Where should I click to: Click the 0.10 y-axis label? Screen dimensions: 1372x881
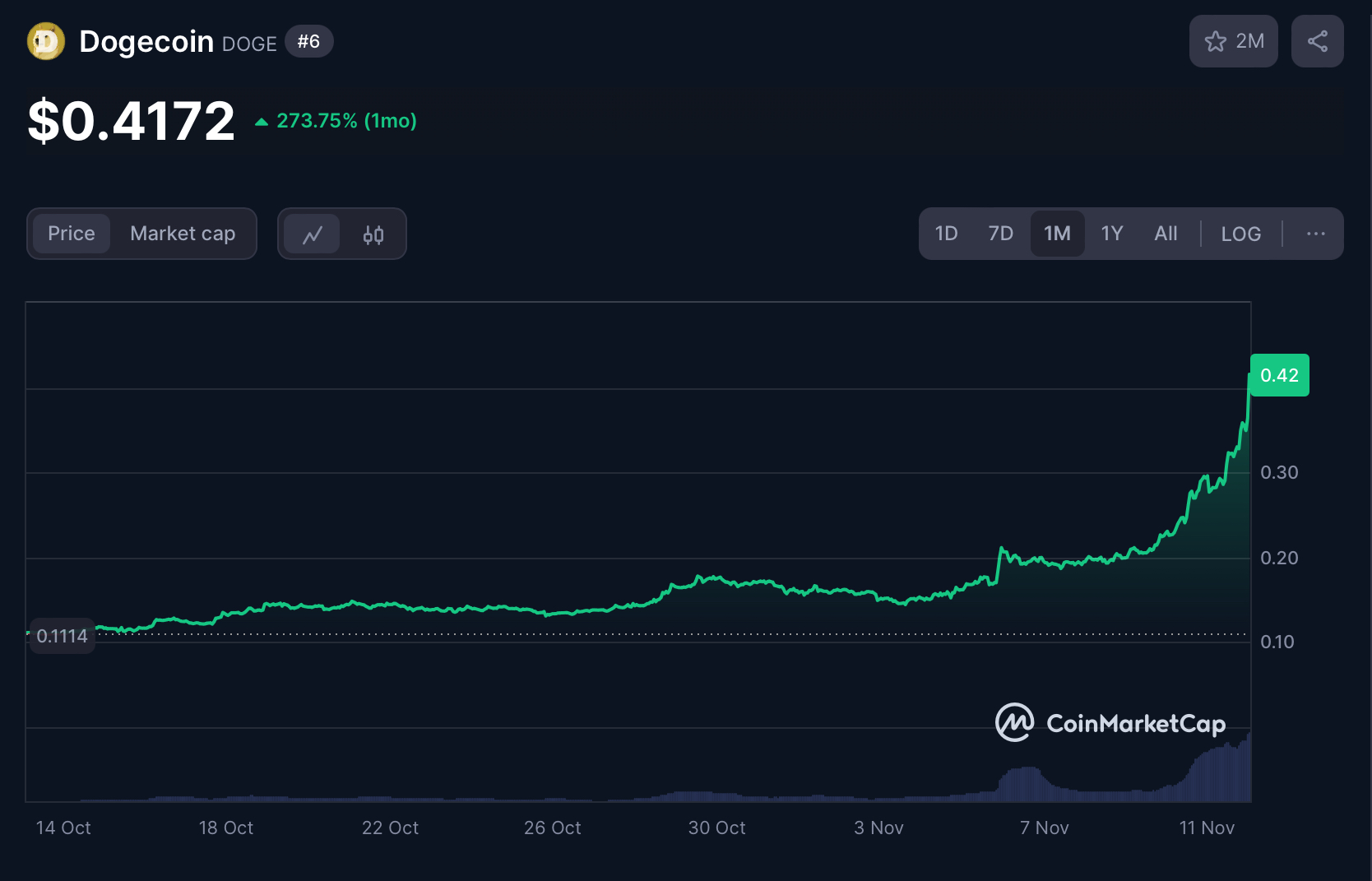coord(1277,642)
